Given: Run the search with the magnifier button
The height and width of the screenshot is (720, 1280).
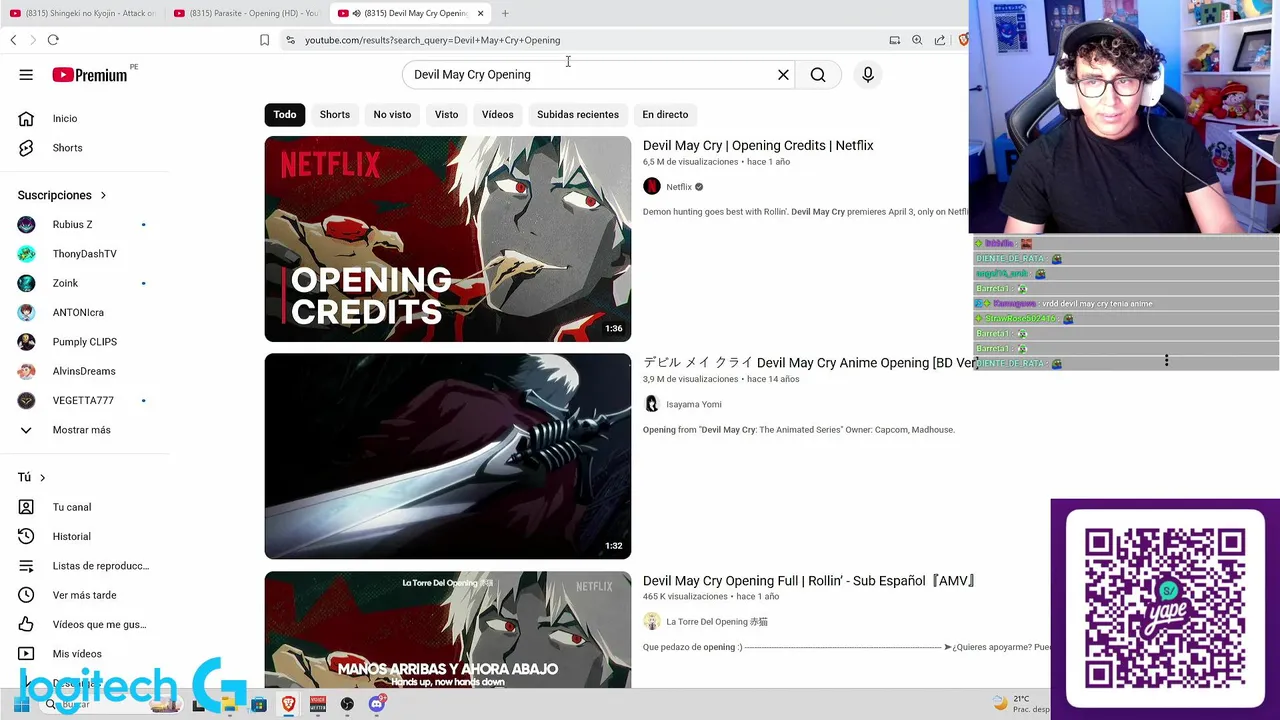Looking at the screenshot, I should [818, 75].
